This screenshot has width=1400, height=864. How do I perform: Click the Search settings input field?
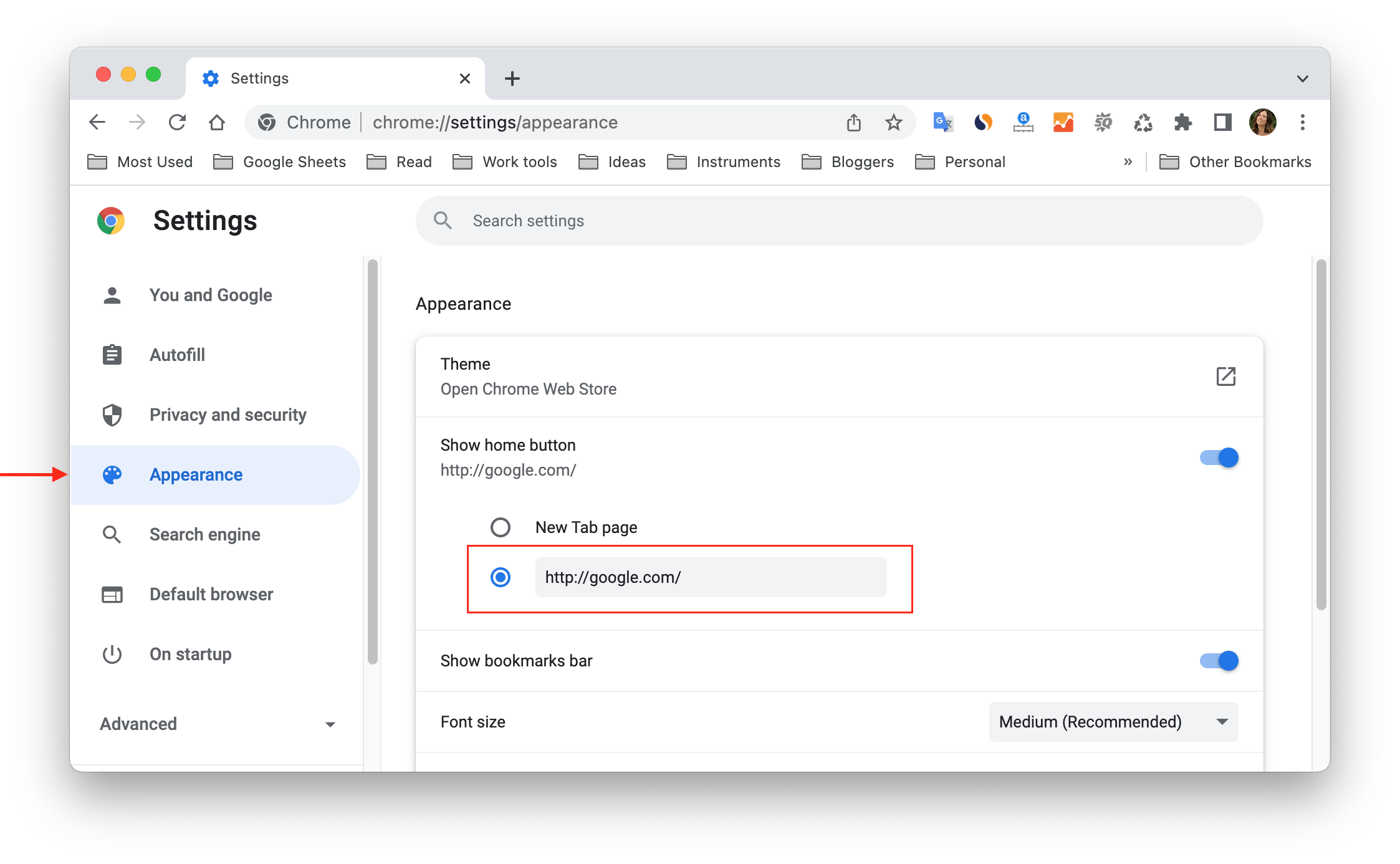839,221
